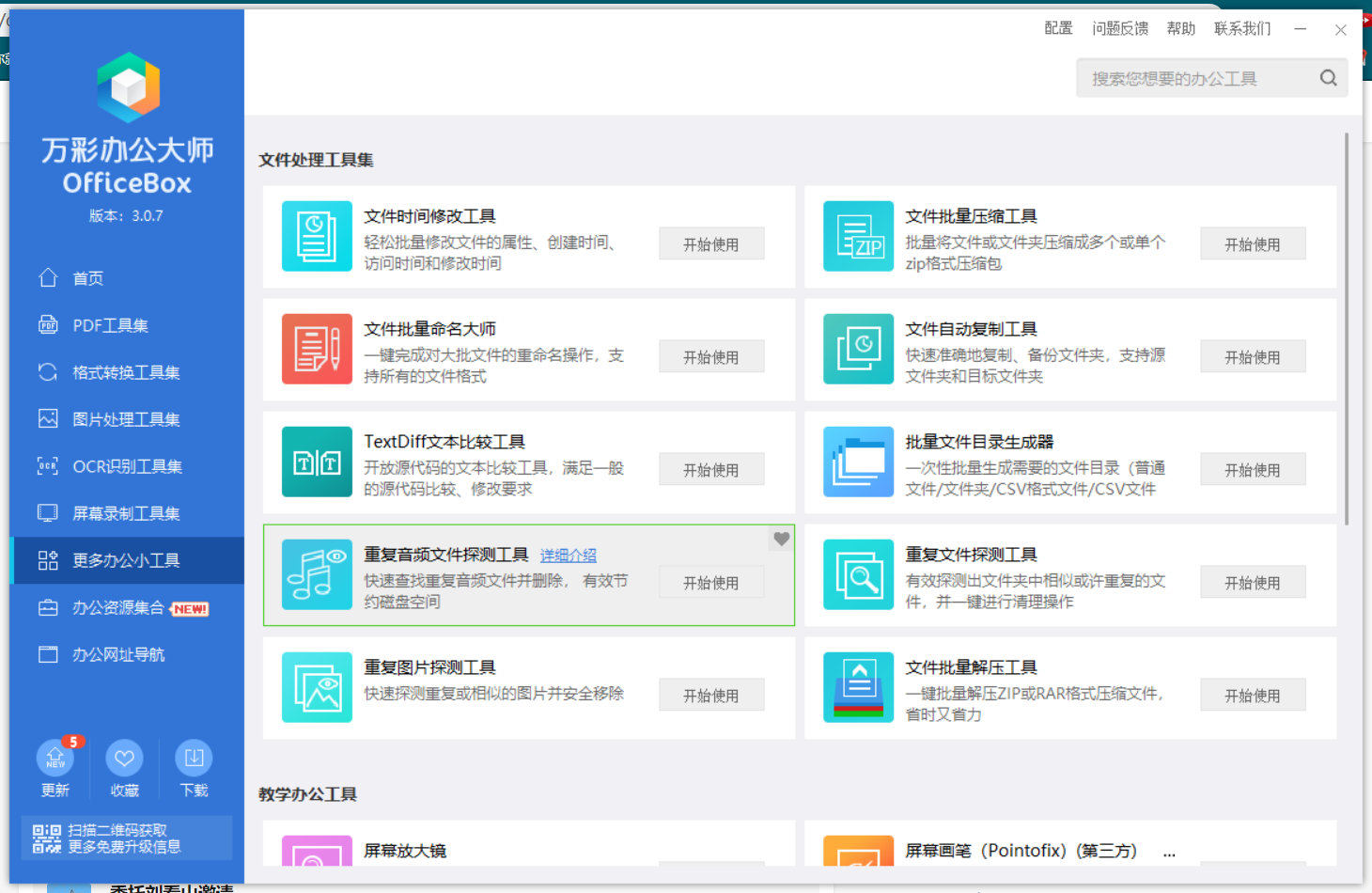Click the OfficeBox hexagon logo

point(129,87)
